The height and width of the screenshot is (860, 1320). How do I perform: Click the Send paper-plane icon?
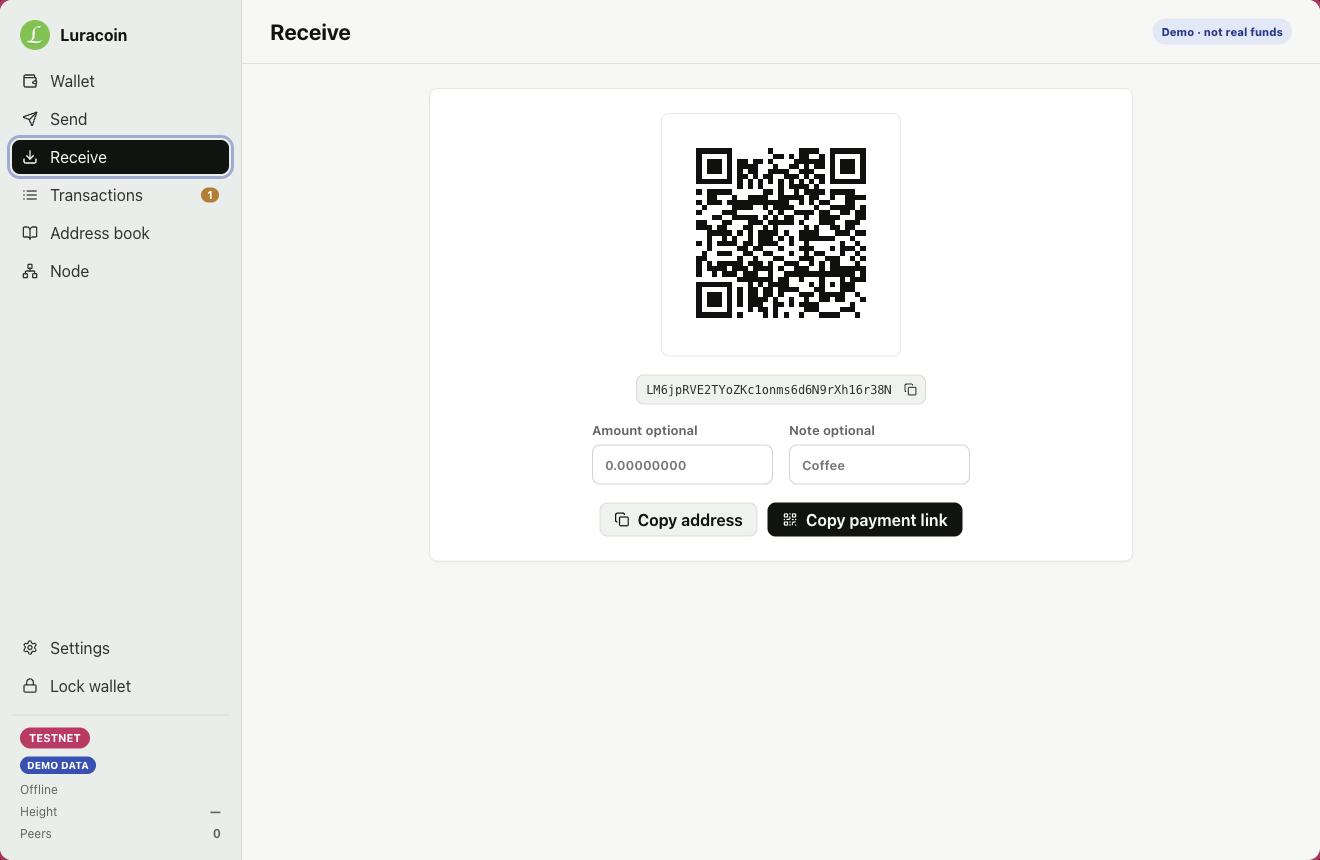pos(30,119)
